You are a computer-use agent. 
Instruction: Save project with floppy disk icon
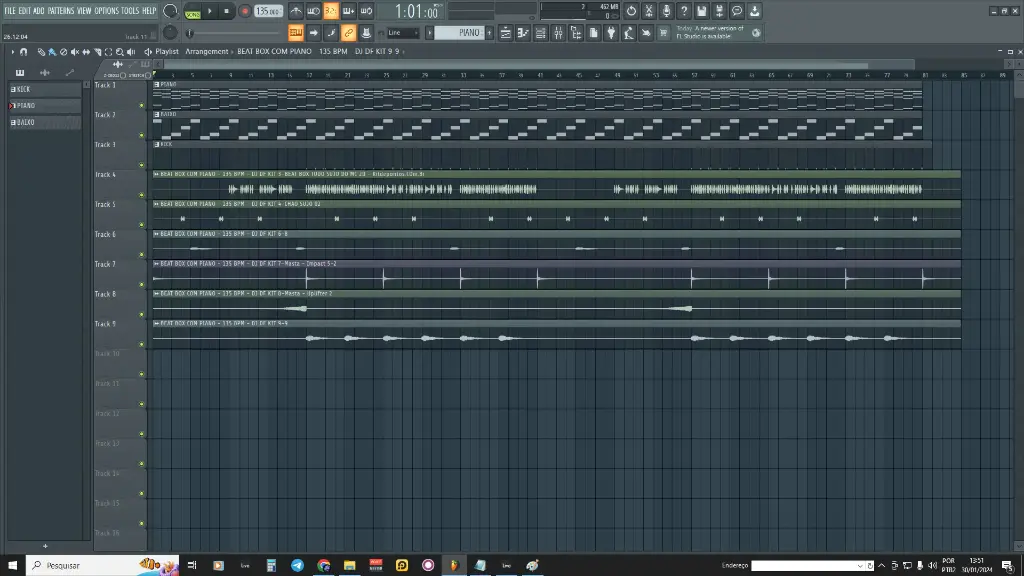click(701, 11)
